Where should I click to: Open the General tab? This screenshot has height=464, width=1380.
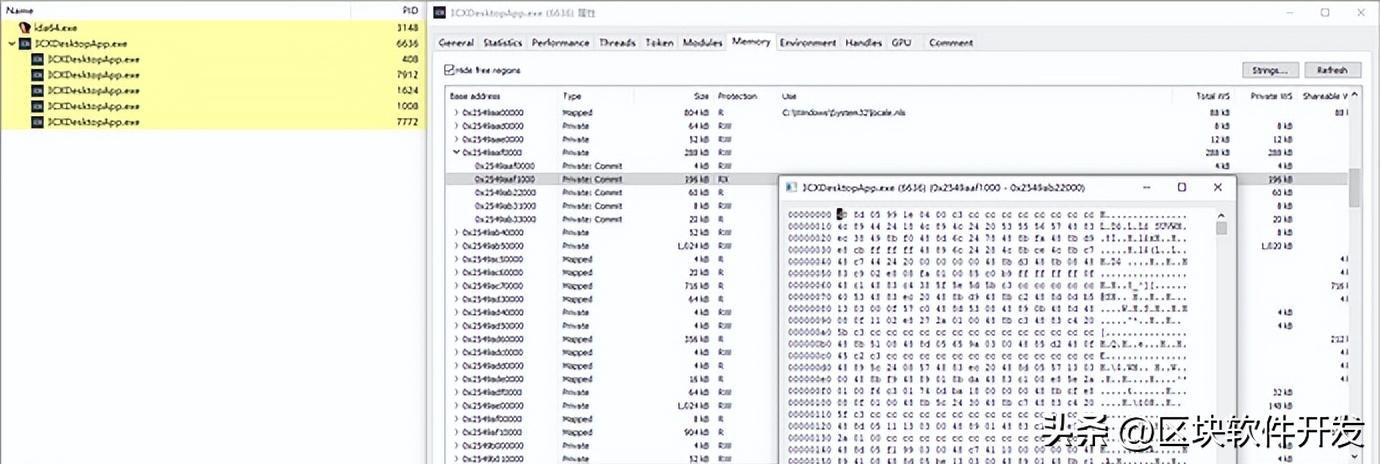pyautogui.click(x=456, y=43)
